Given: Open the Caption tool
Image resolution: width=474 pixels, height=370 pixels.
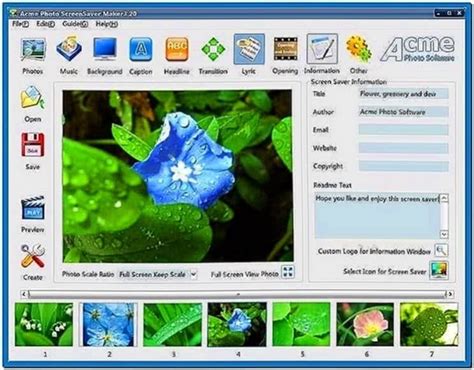Looking at the screenshot, I should (x=141, y=50).
